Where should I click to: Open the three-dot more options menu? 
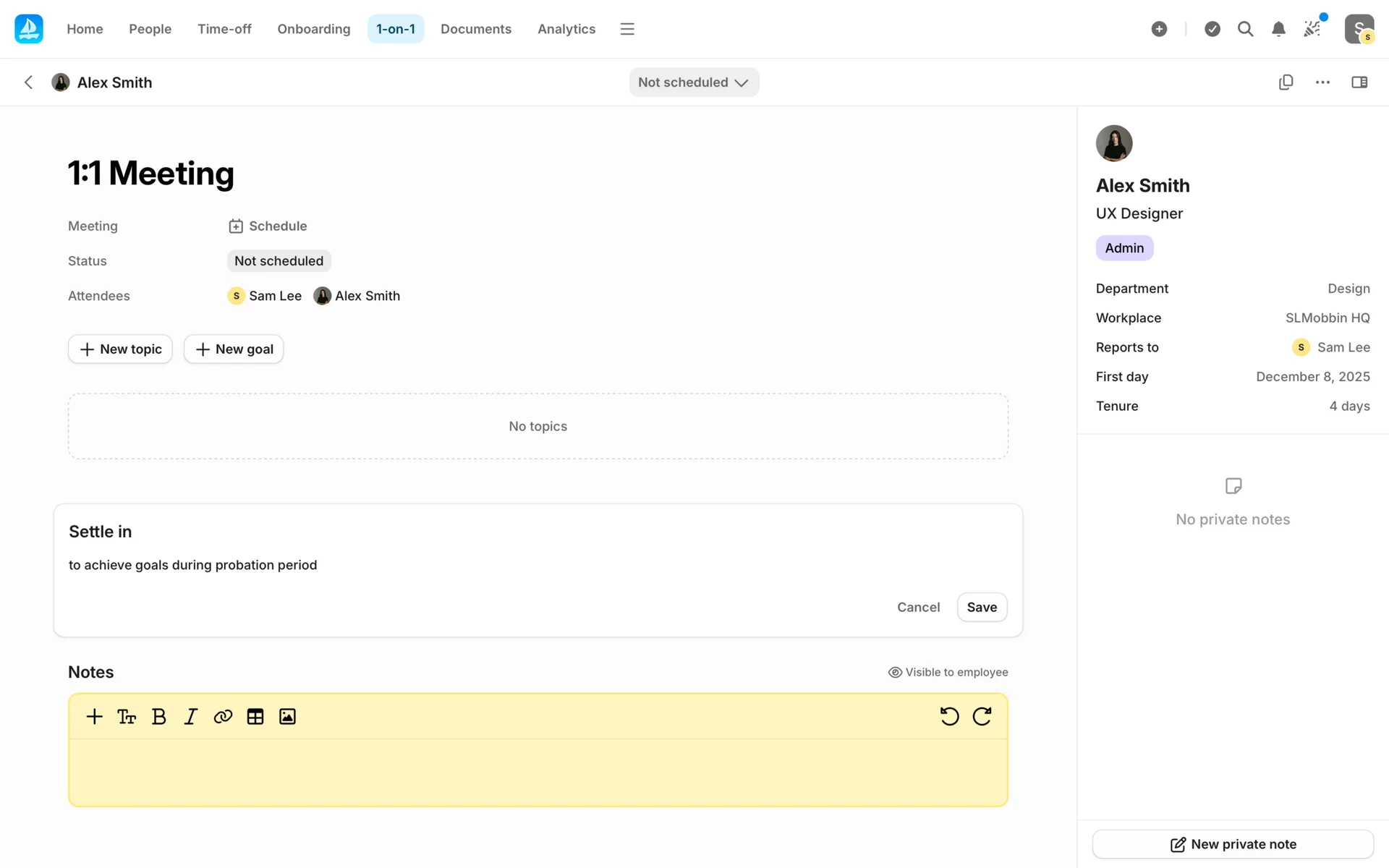click(x=1322, y=82)
